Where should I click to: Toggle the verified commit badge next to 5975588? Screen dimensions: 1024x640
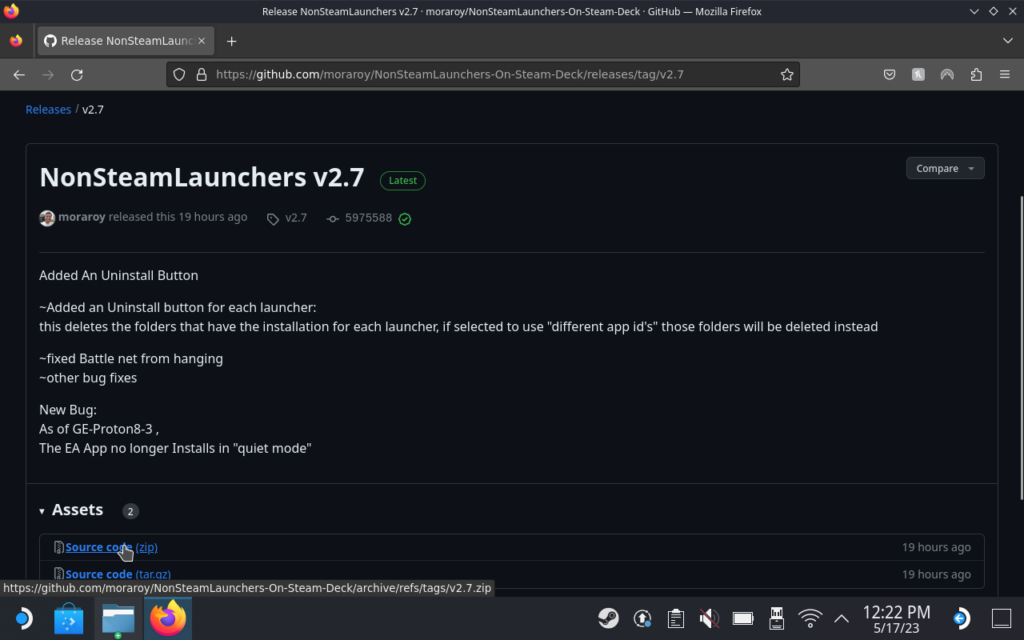404,218
